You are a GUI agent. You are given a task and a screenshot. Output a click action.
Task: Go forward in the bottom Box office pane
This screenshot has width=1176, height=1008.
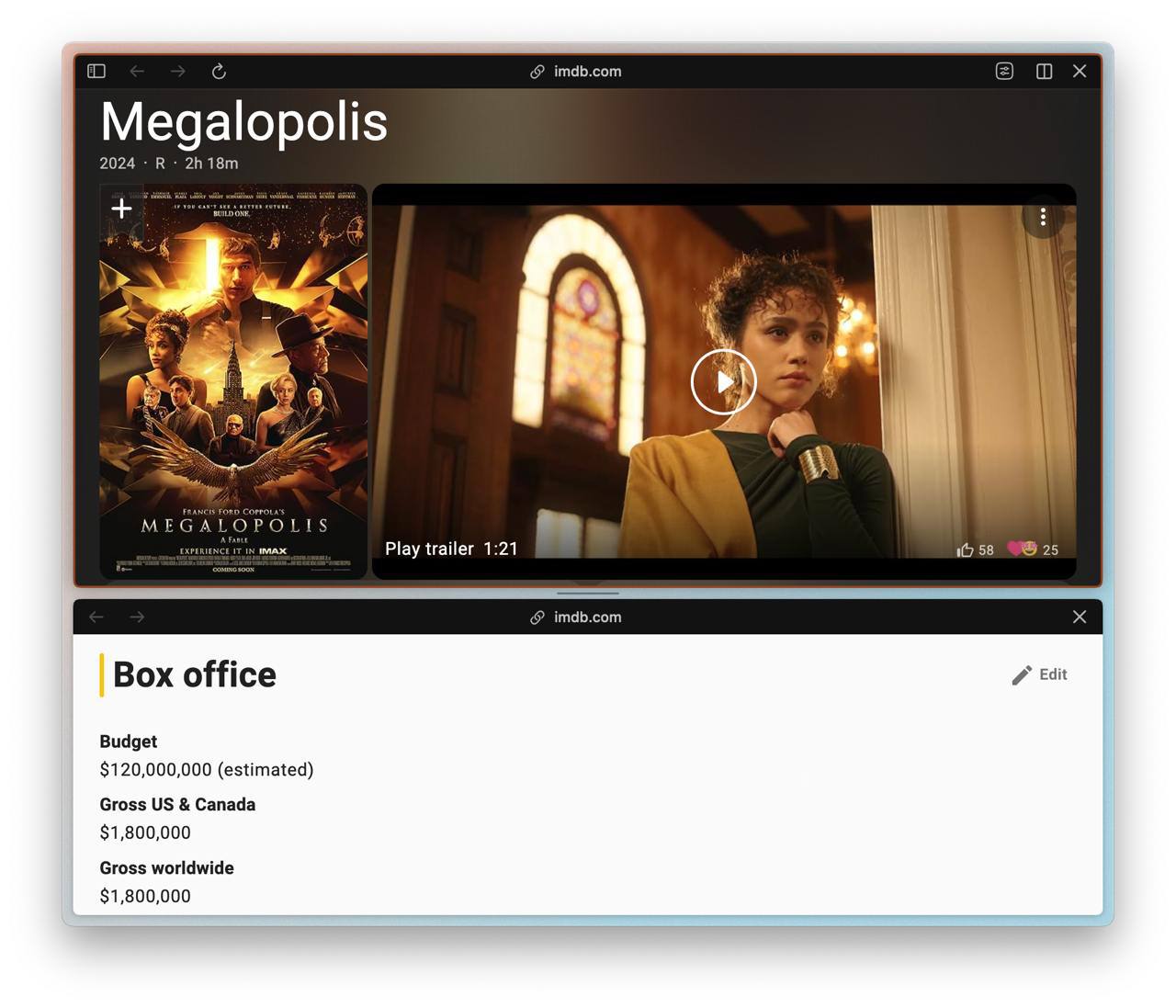(137, 617)
